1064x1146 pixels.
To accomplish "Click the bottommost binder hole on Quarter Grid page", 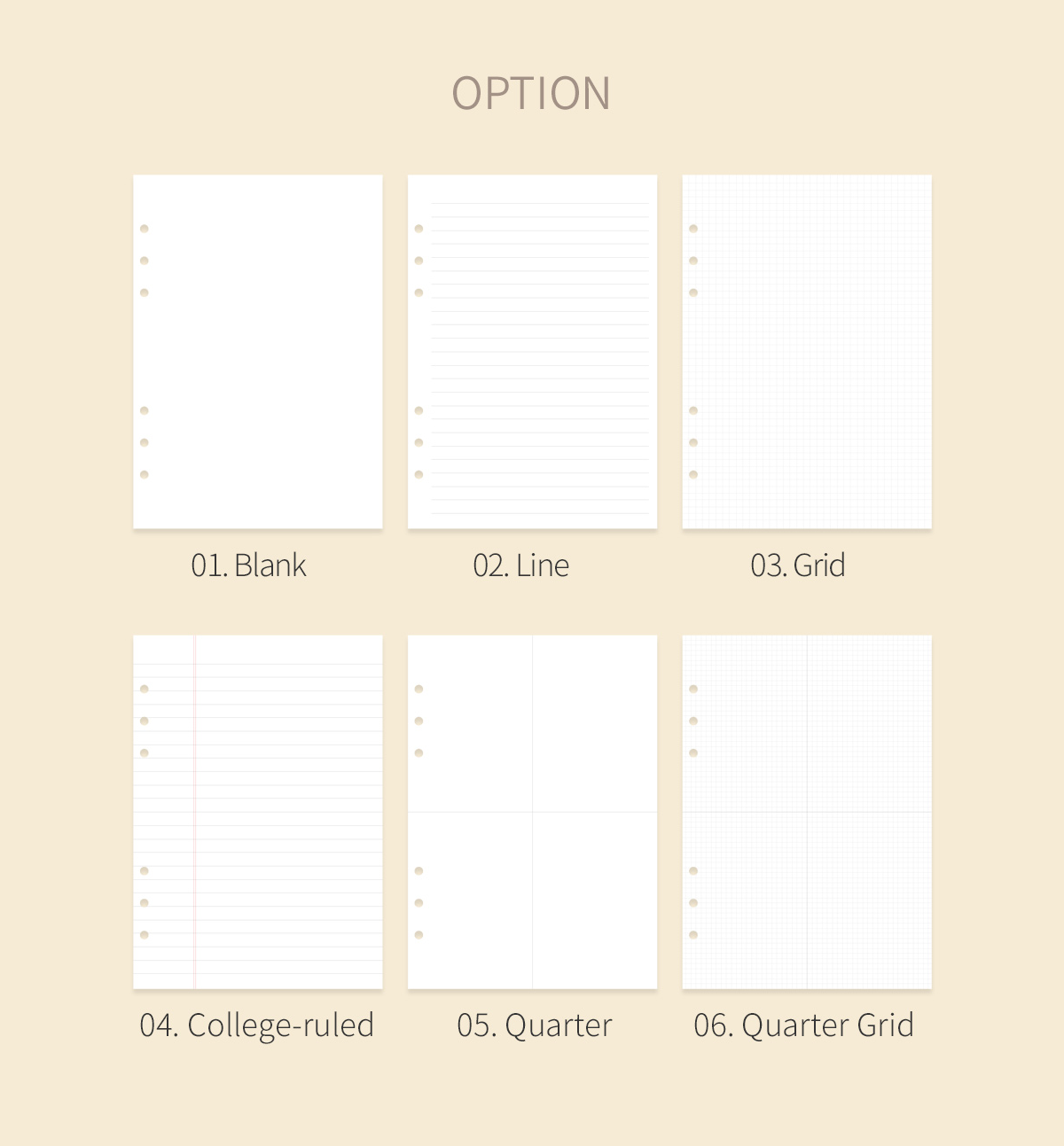I will point(693,935).
